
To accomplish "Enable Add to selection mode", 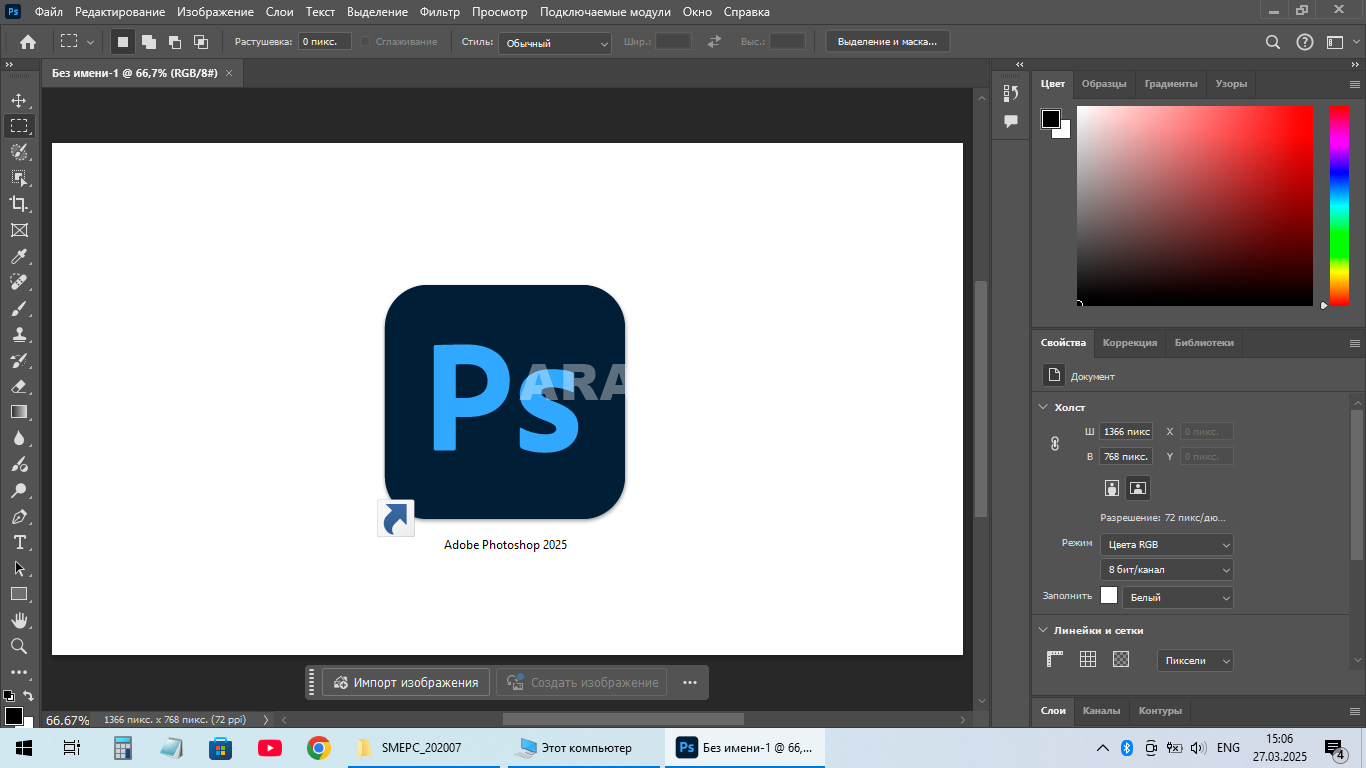I will pyautogui.click(x=148, y=42).
